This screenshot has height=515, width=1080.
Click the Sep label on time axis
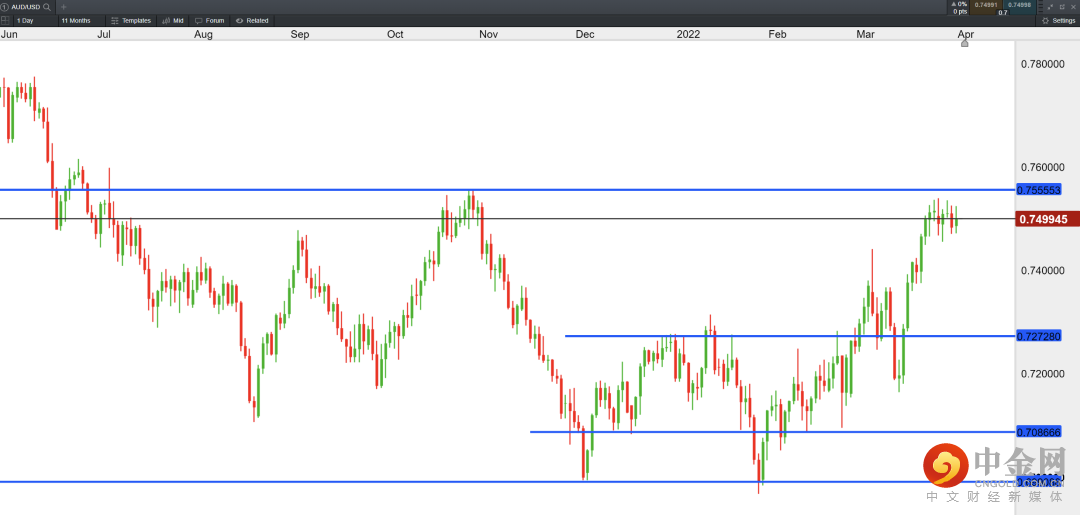point(300,34)
